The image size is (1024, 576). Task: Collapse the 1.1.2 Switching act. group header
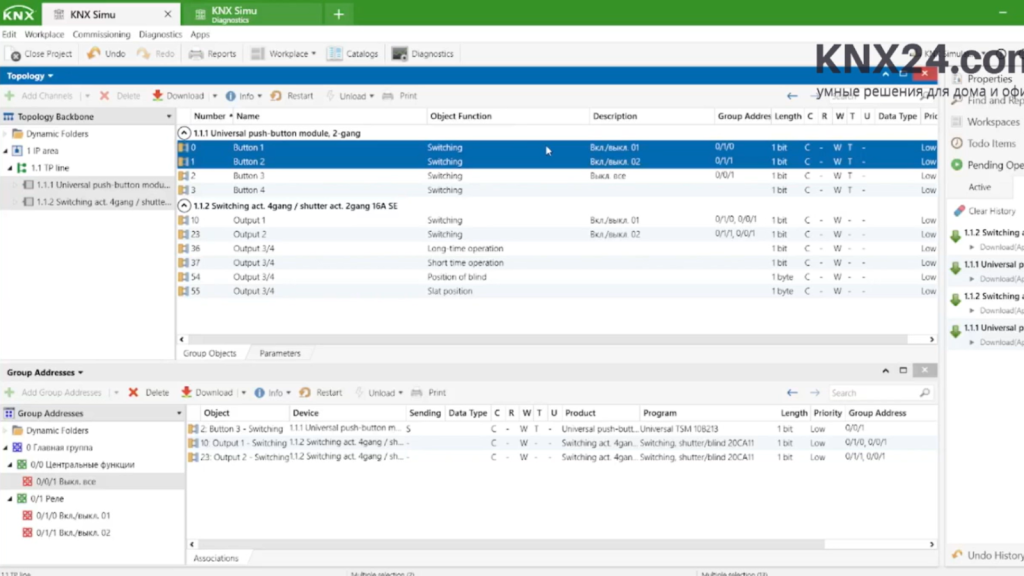coord(184,205)
